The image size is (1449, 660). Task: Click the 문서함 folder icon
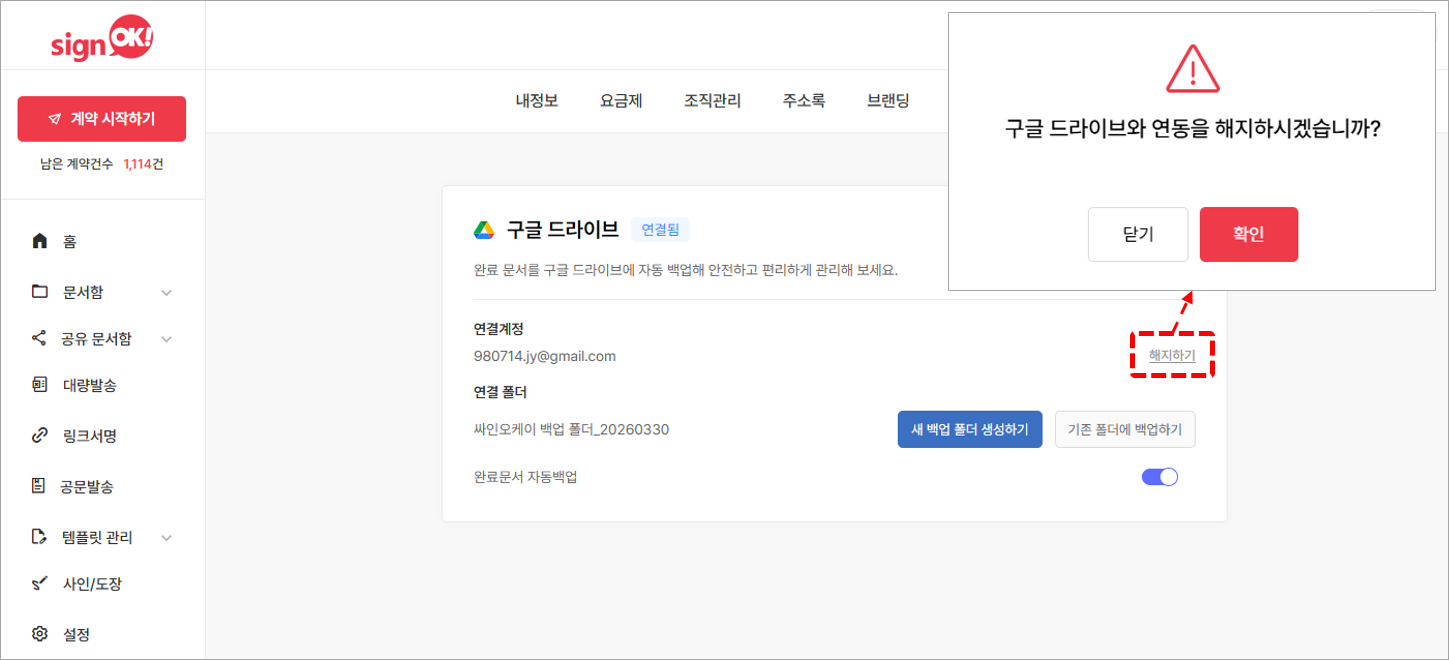[x=40, y=292]
